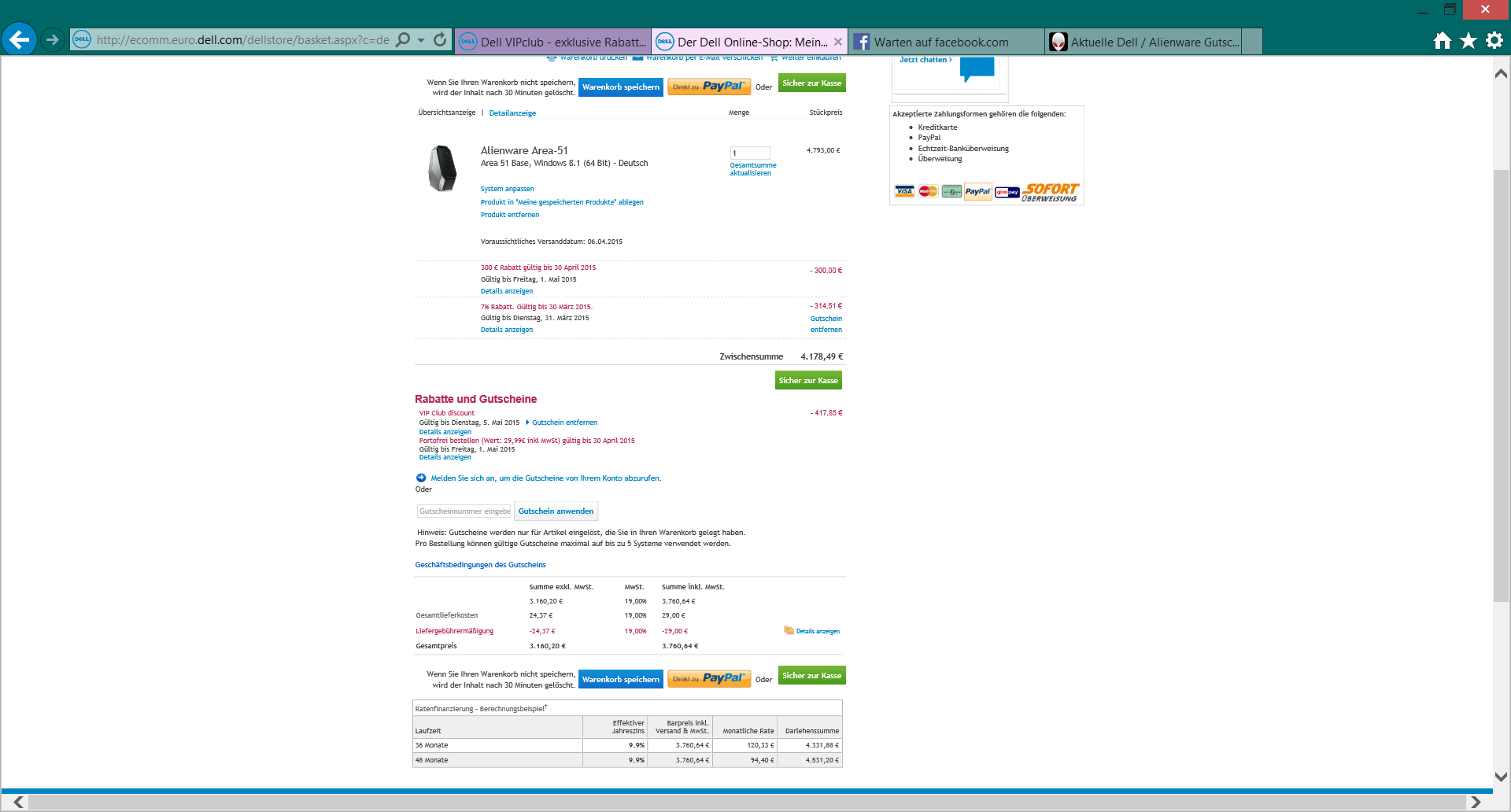Click the VISA card logo

[x=905, y=191]
